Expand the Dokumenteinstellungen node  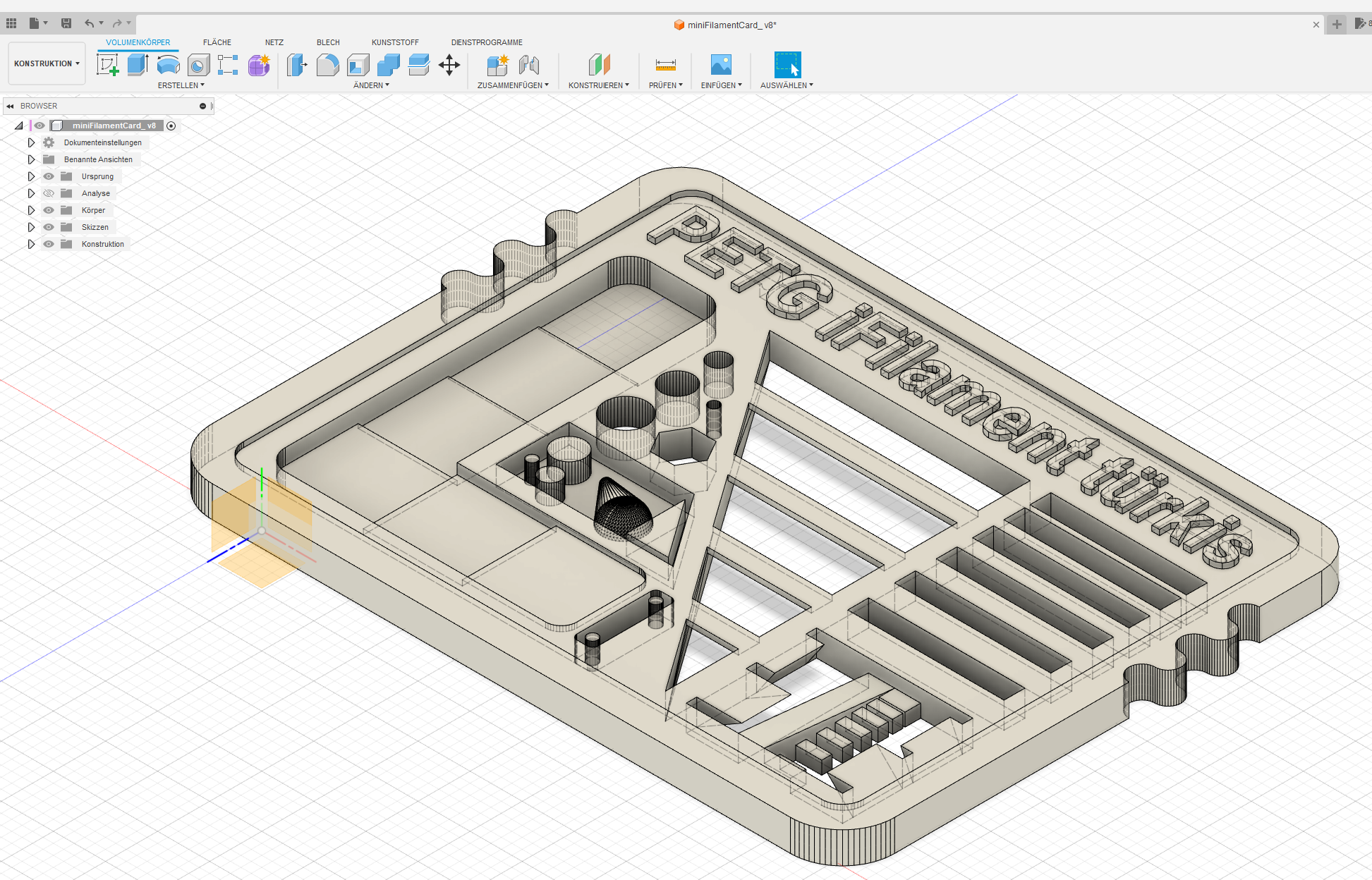point(31,142)
